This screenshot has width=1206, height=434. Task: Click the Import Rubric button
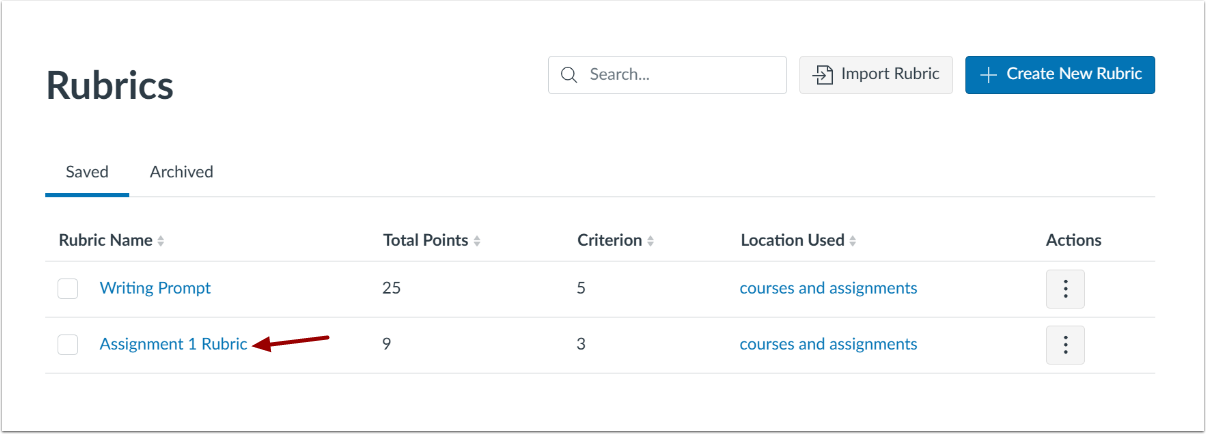876,75
